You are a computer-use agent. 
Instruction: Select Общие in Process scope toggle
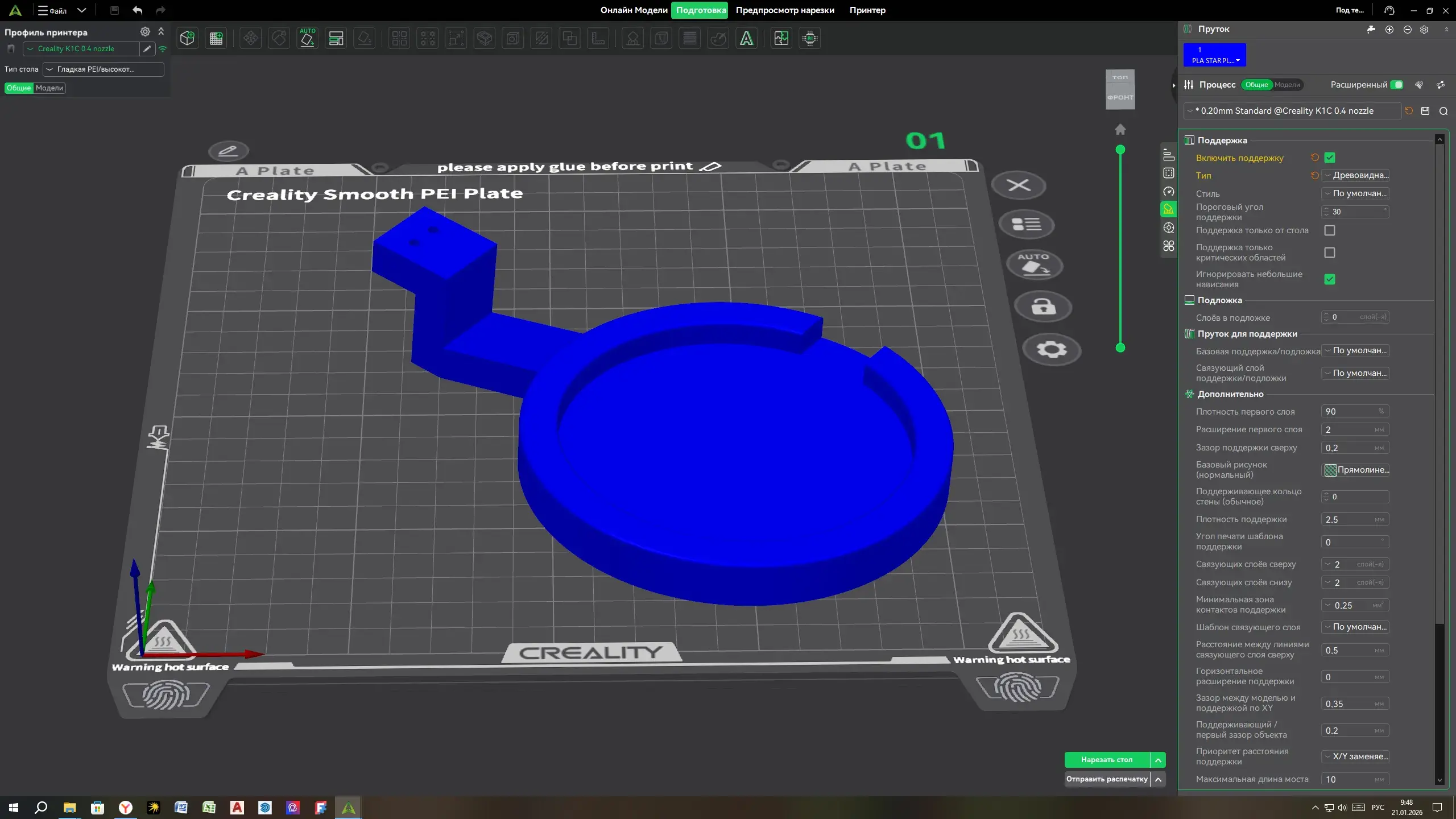click(1256, 85)
